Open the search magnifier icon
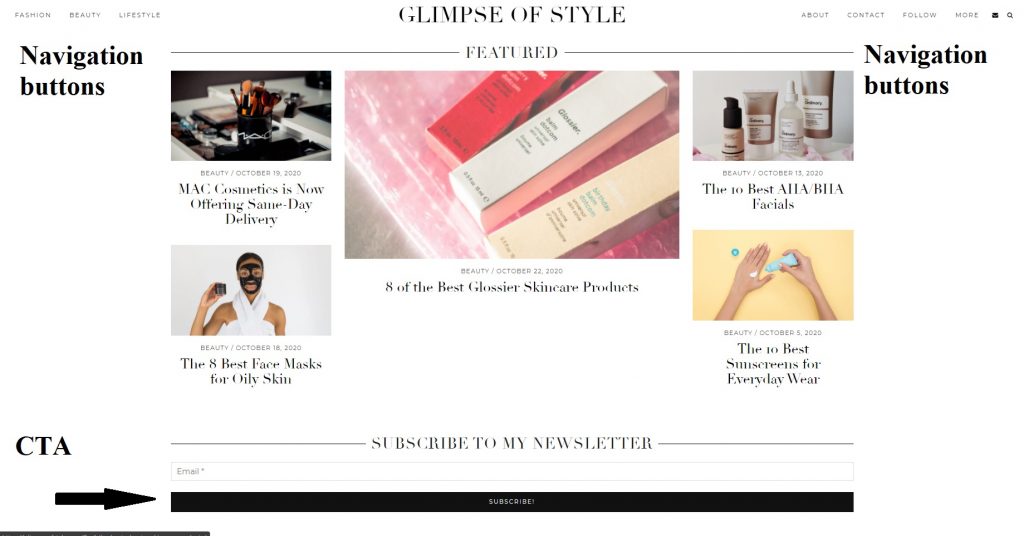This screenshot has width=1024, height=536. (1010, 15)
